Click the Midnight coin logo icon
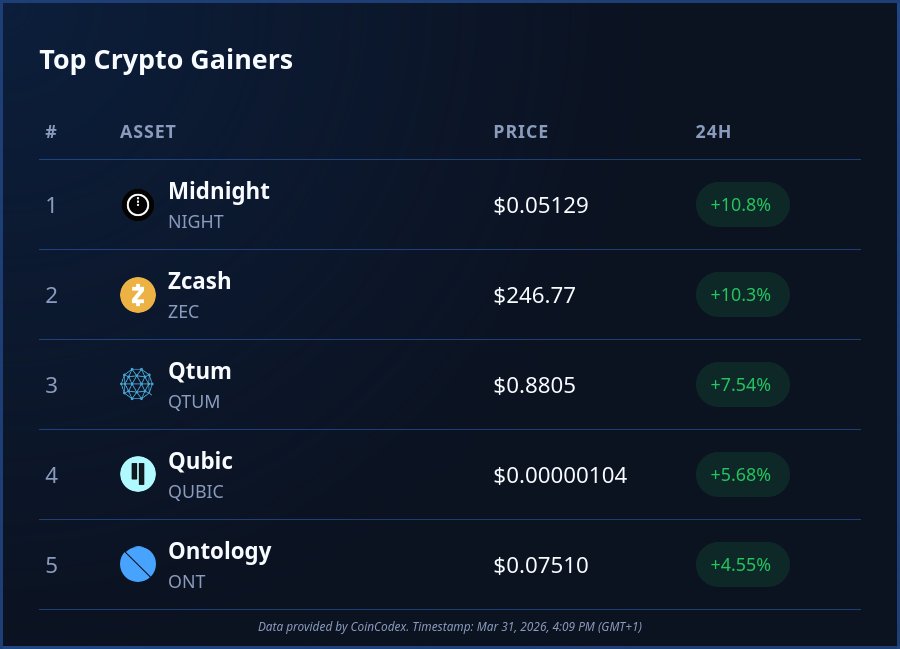This screenshot has width=900, height=649. 138,205
